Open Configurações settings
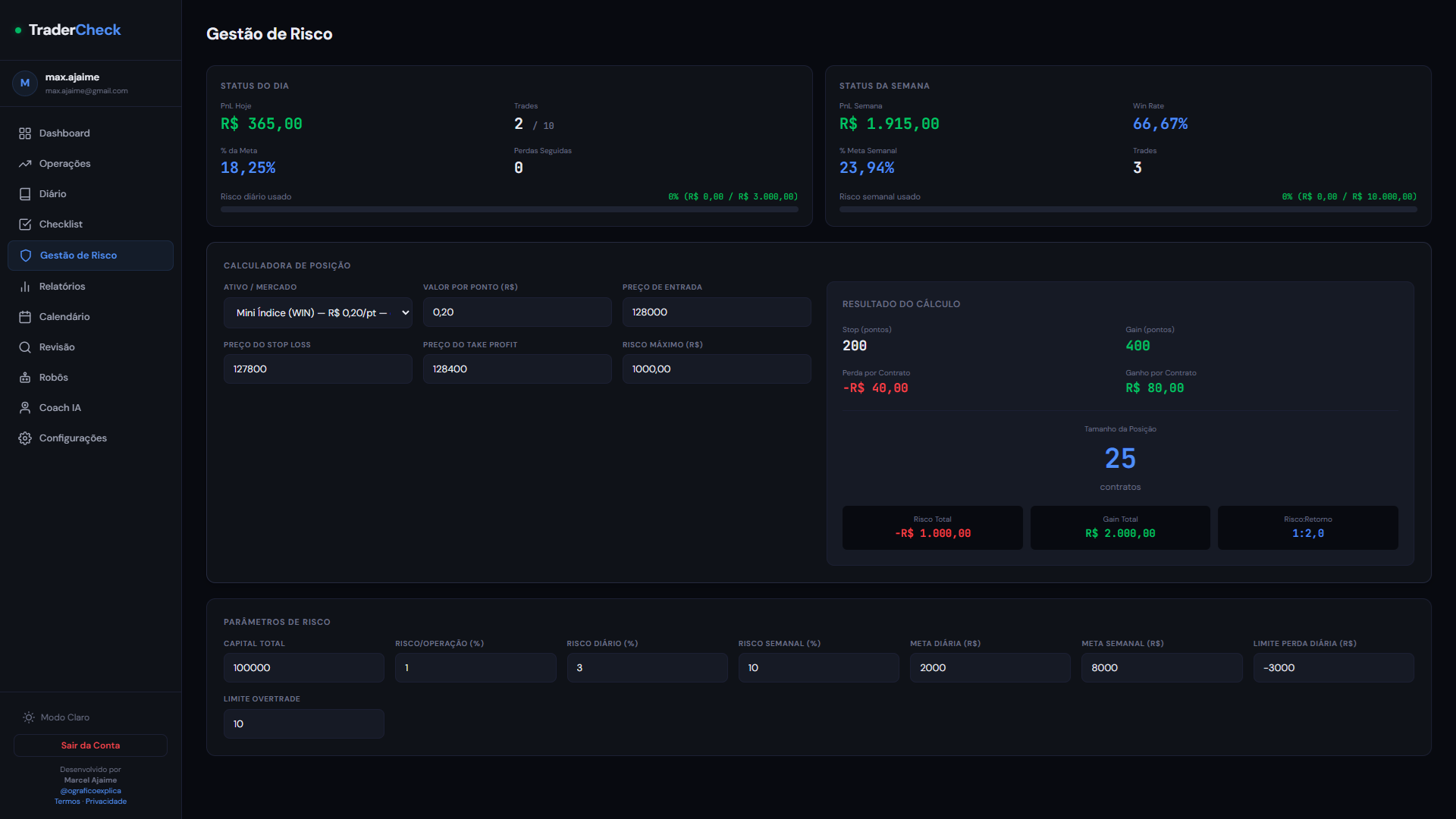 [x=72, y=438]
